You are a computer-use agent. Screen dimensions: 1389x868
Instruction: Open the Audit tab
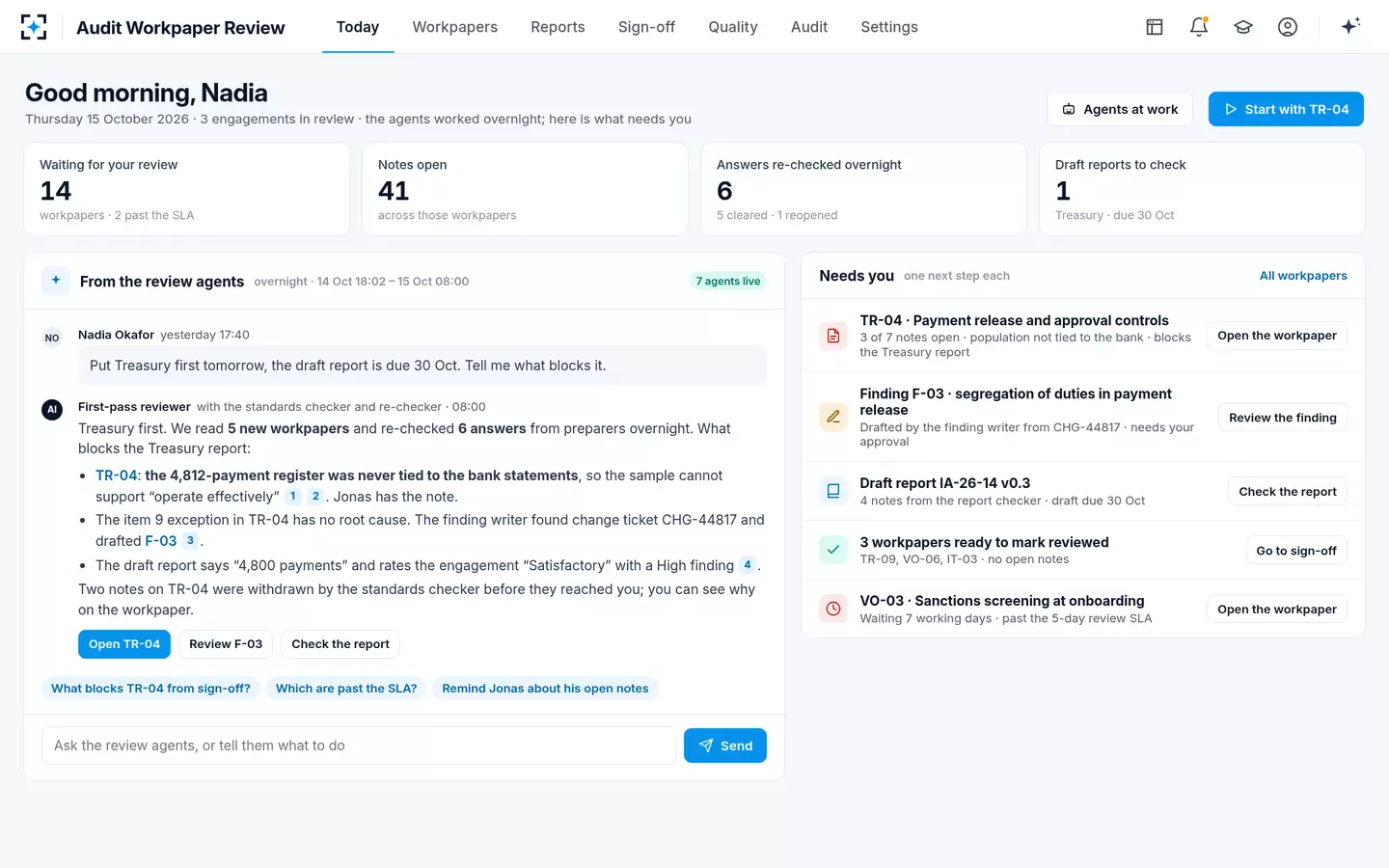point(809,27)
